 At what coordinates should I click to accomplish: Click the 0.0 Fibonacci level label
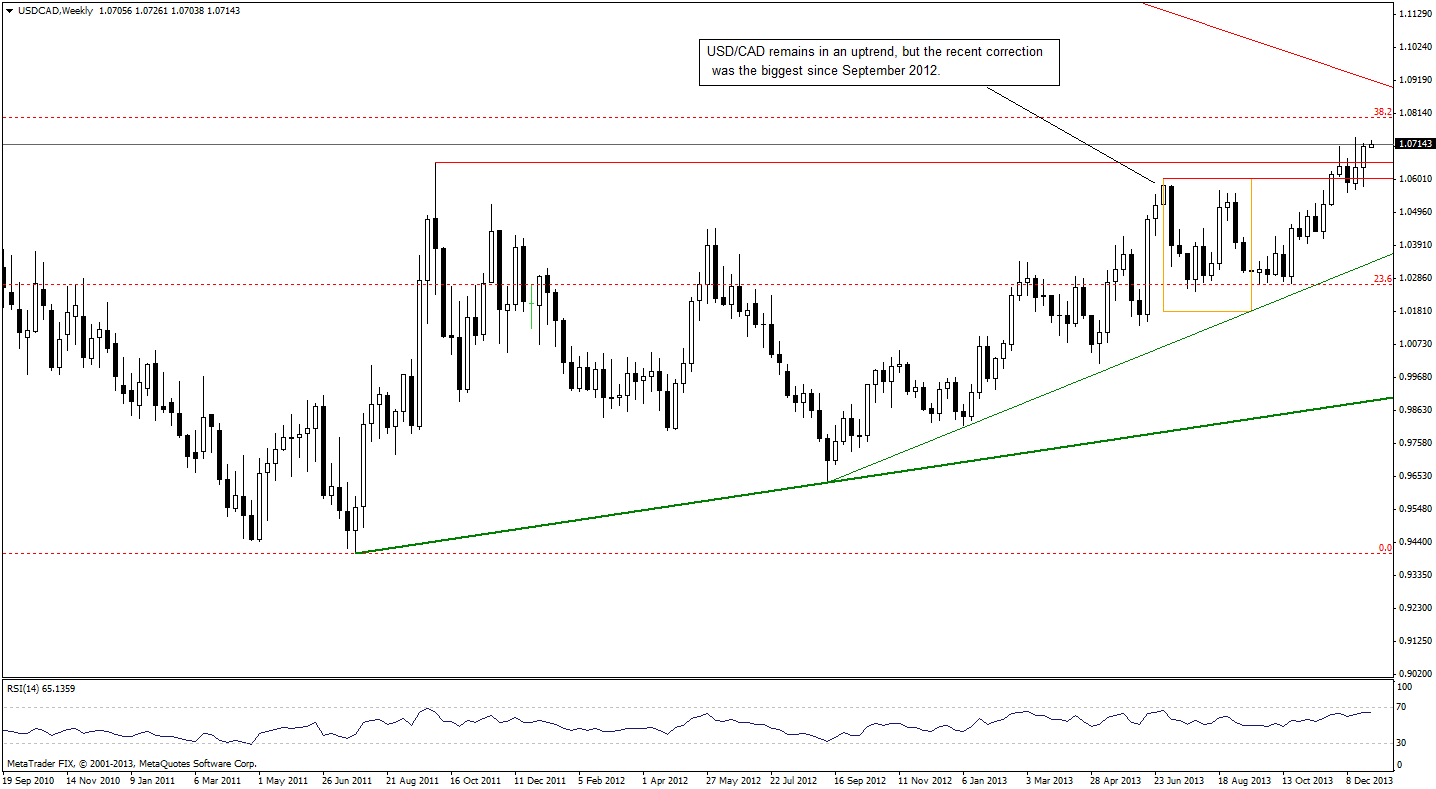(1385, 547)
